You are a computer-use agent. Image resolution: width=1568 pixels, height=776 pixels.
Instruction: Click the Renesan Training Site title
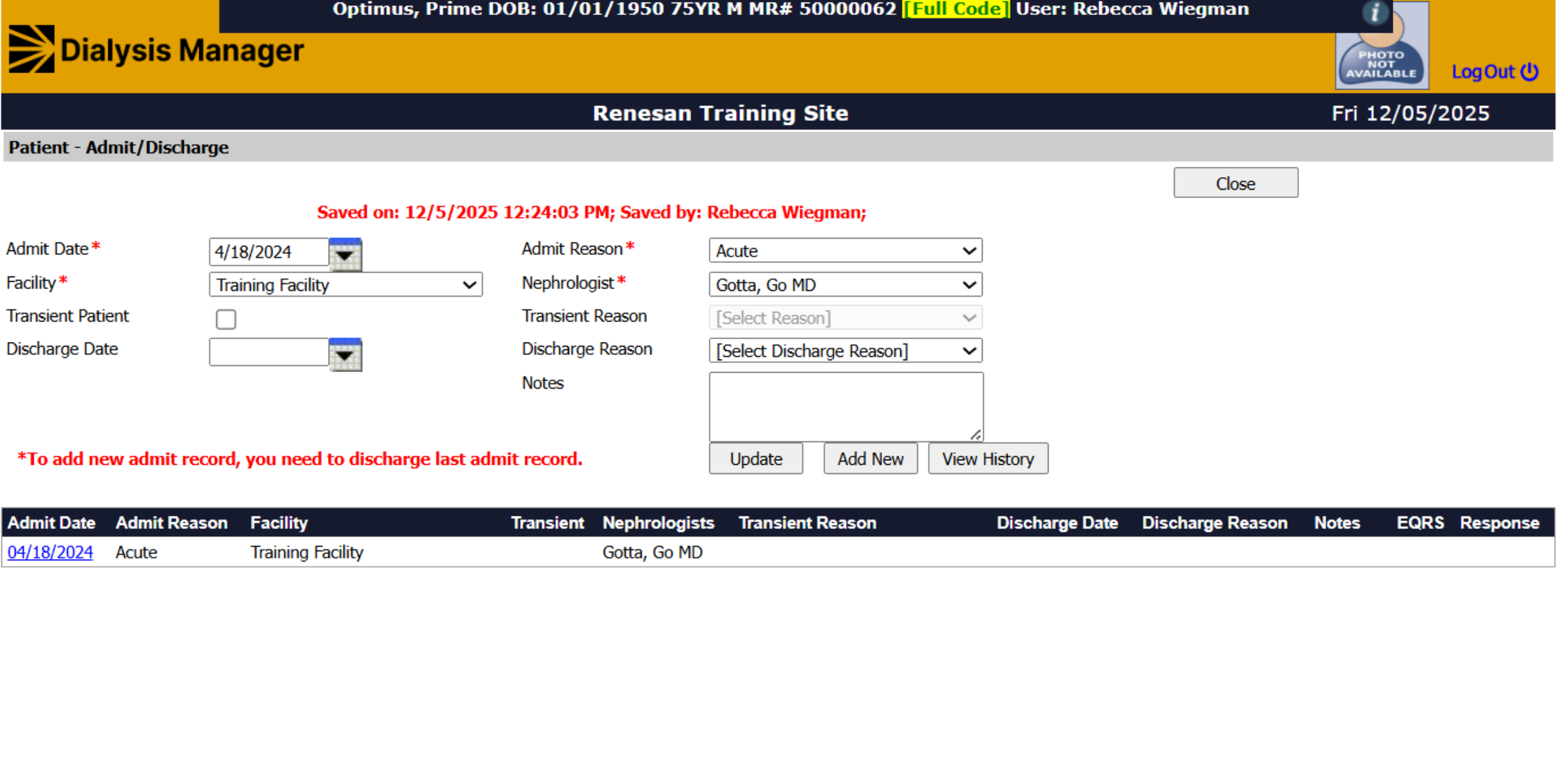pyautogui.click(x=720, y=113)
